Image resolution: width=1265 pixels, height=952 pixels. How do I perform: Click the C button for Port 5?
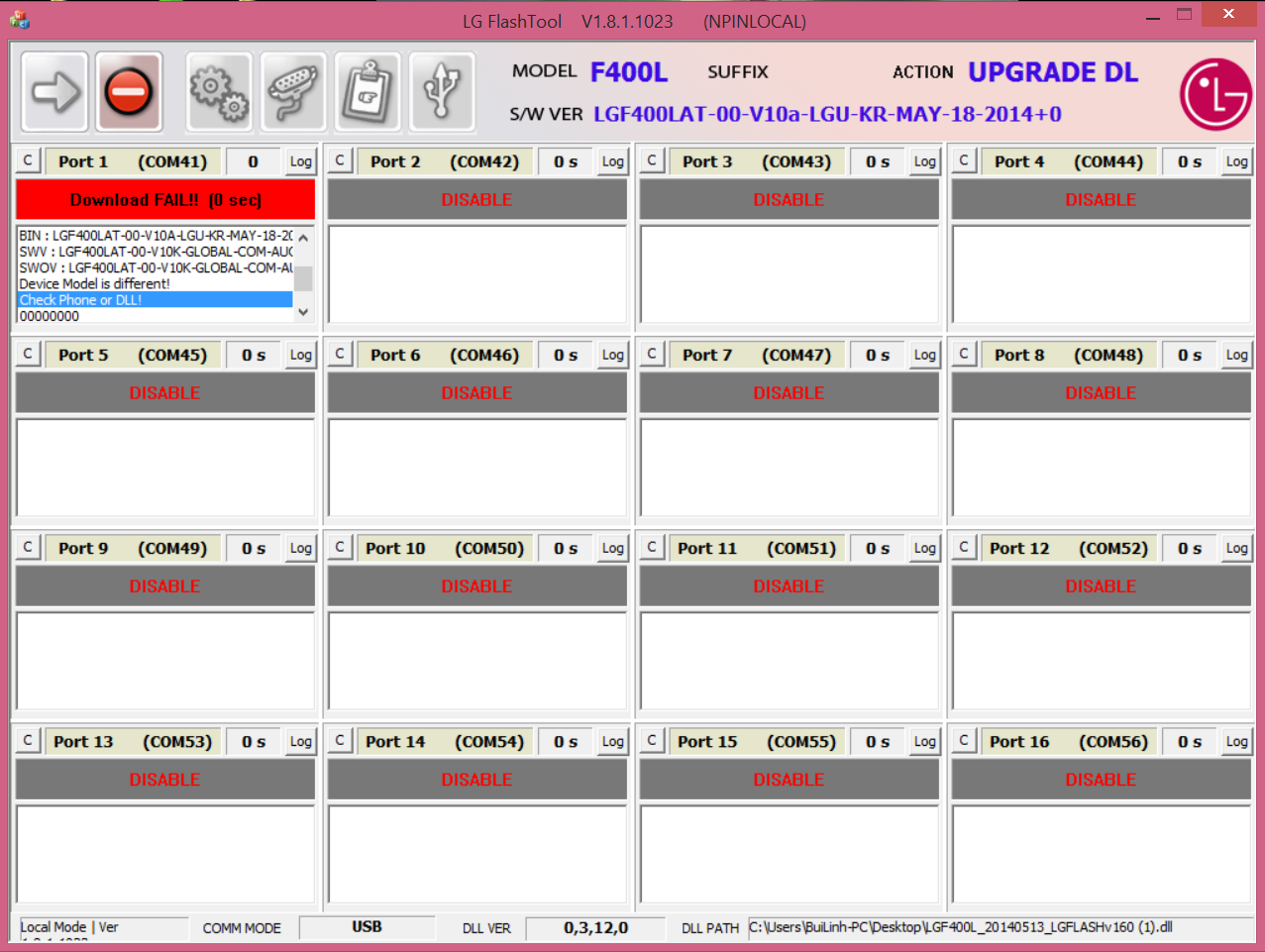tap(28, 354)
